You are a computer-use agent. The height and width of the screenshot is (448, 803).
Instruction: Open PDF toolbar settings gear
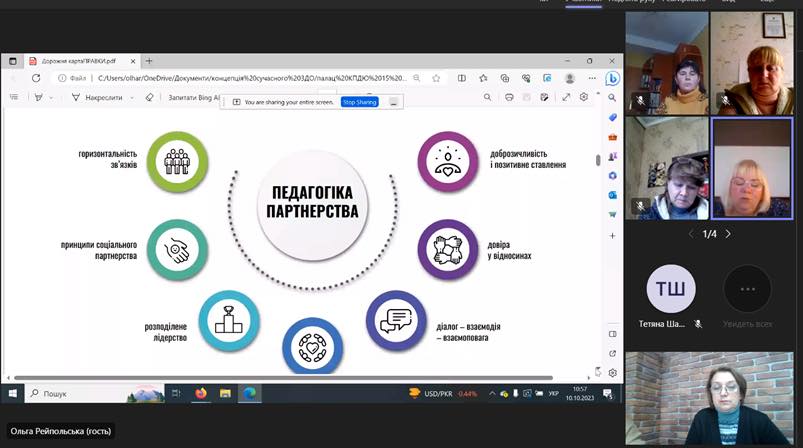(x=584, y=97)
